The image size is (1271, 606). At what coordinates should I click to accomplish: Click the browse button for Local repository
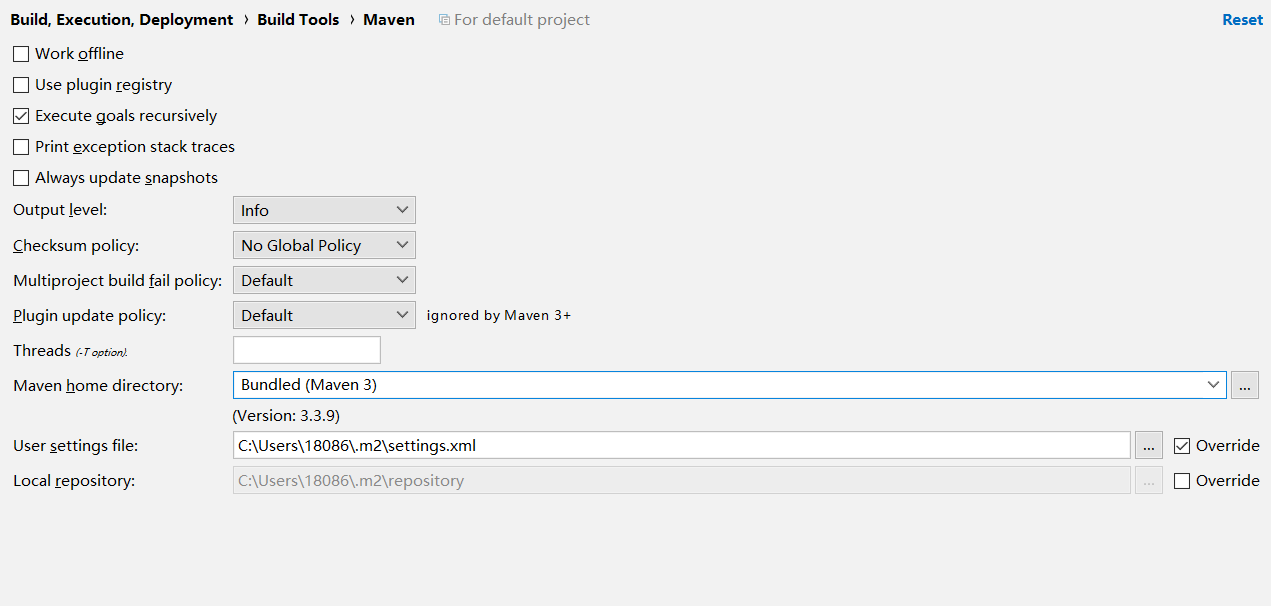(x=1149, y=481)
